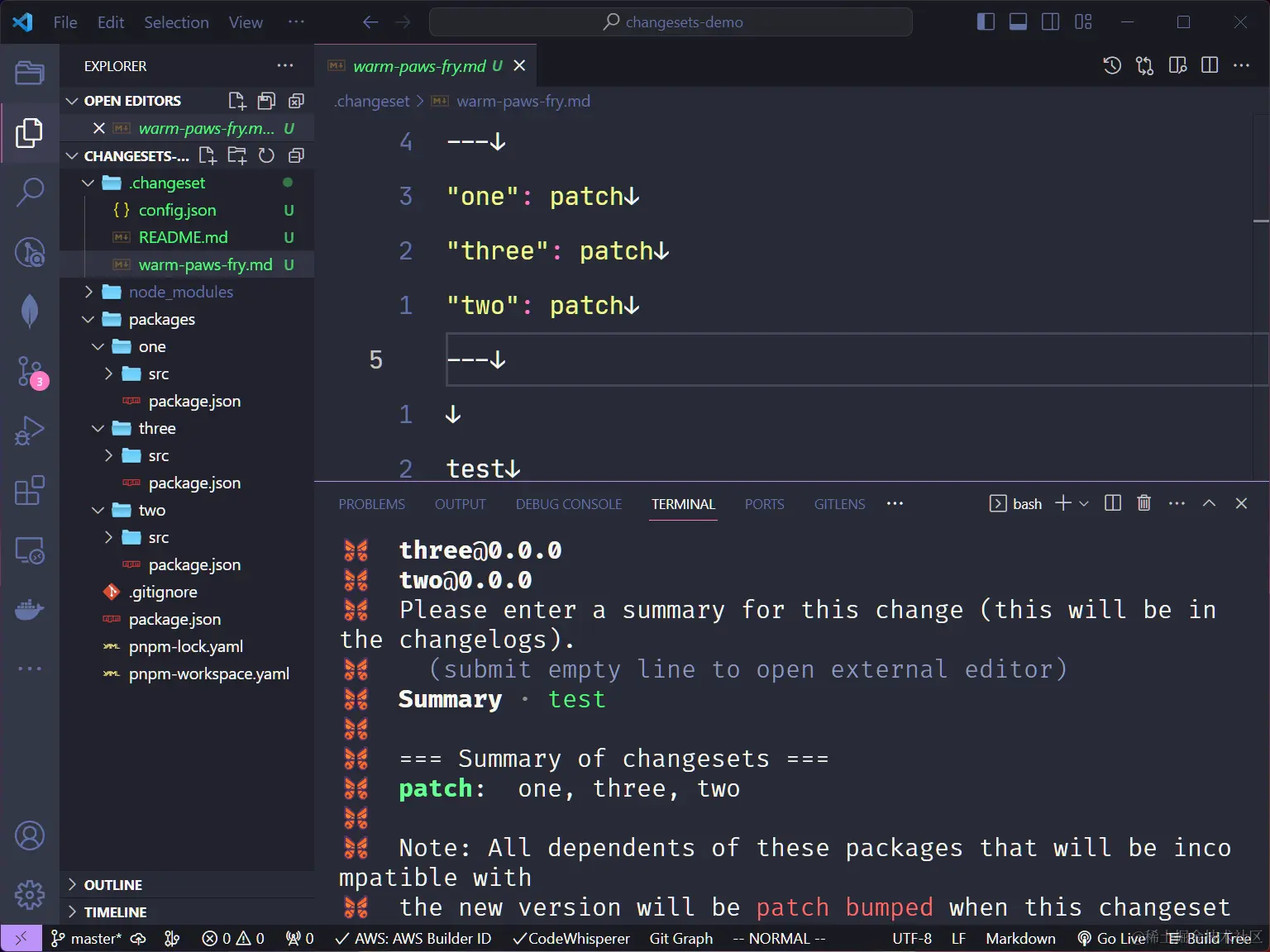This screenshot has height=952, width=1270.
Task: Open the MongoDB leaf view
Action: (x=30, y=311)
